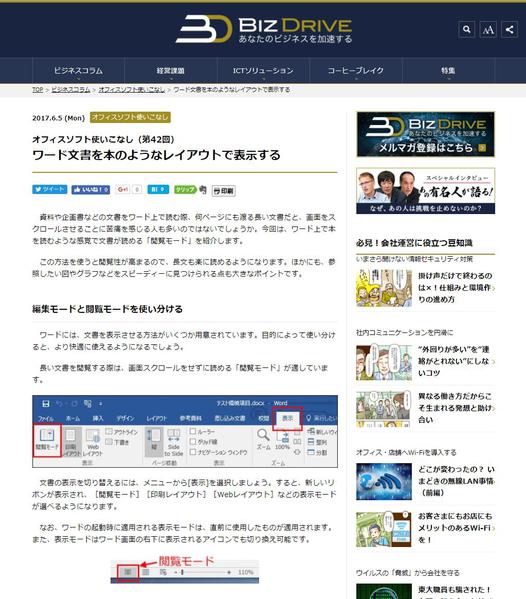Click Wi-Fi globe thumbnail beside 無線LAN article

(384, 482)
